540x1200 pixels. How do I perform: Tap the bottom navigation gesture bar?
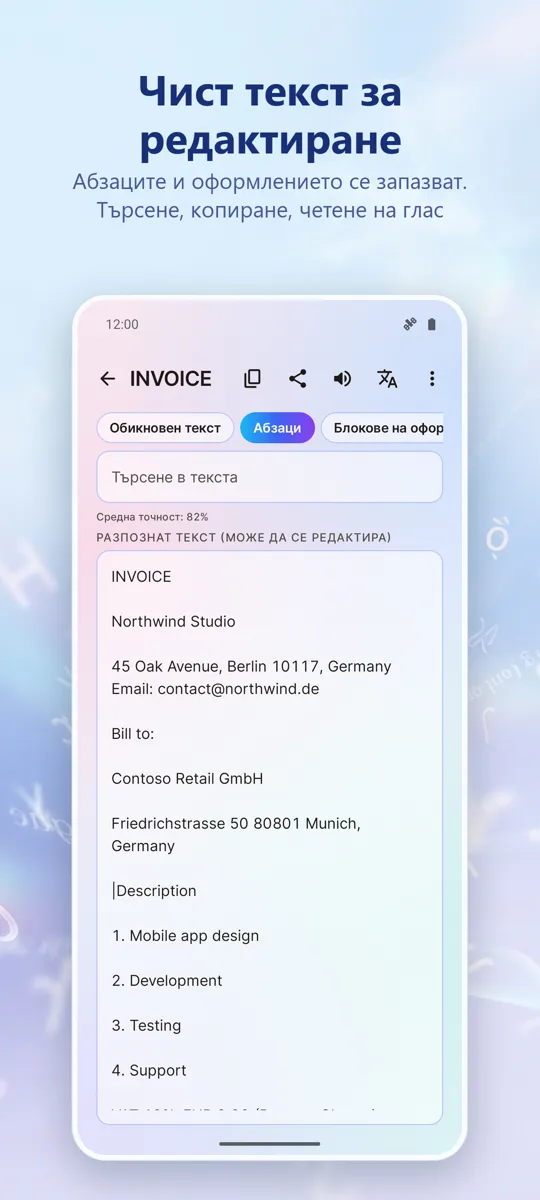[x=270, y=1143]
